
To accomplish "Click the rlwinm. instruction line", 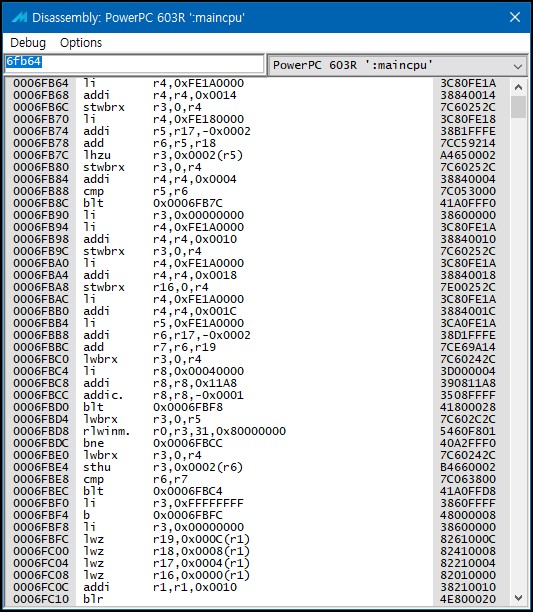I will tap(258, 431).
